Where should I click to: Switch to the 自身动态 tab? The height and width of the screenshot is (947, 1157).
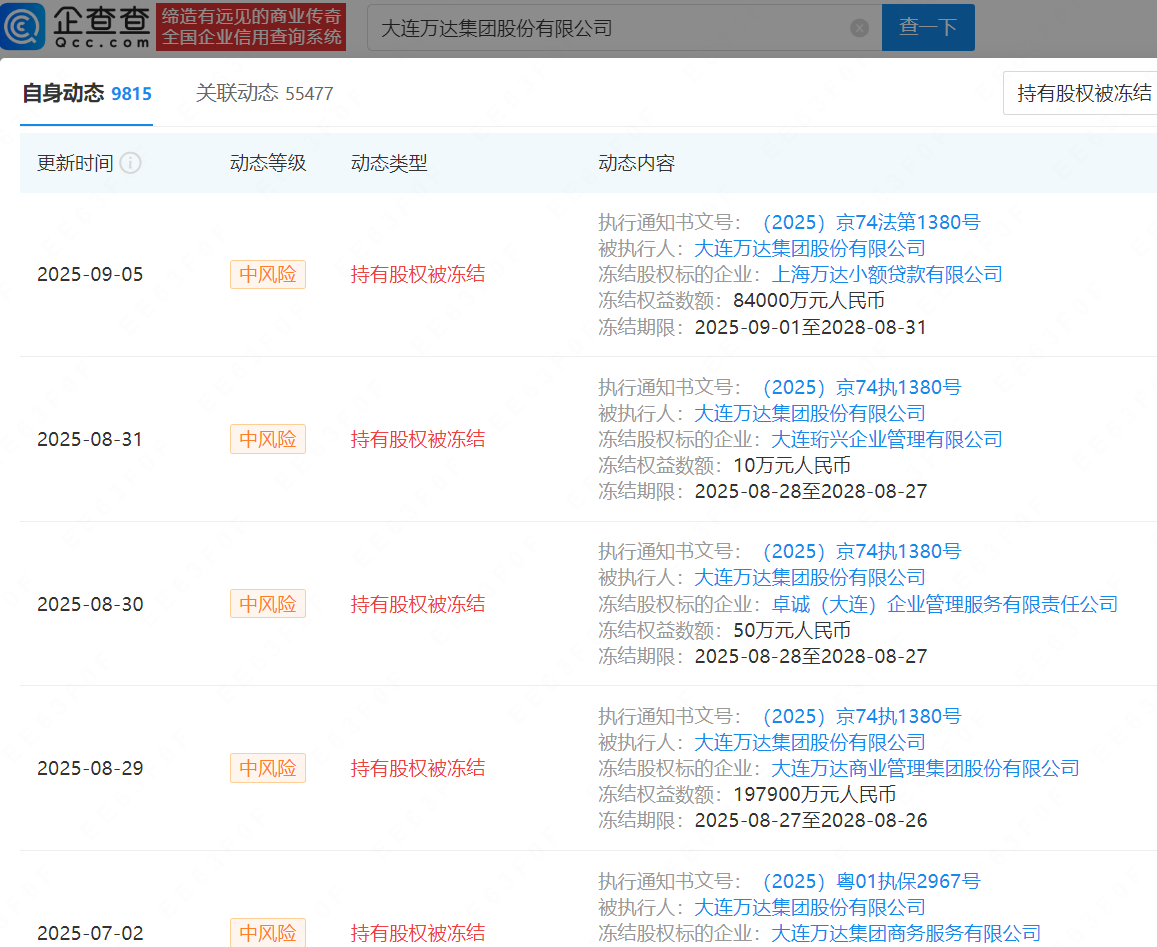[x=86, y=94]
